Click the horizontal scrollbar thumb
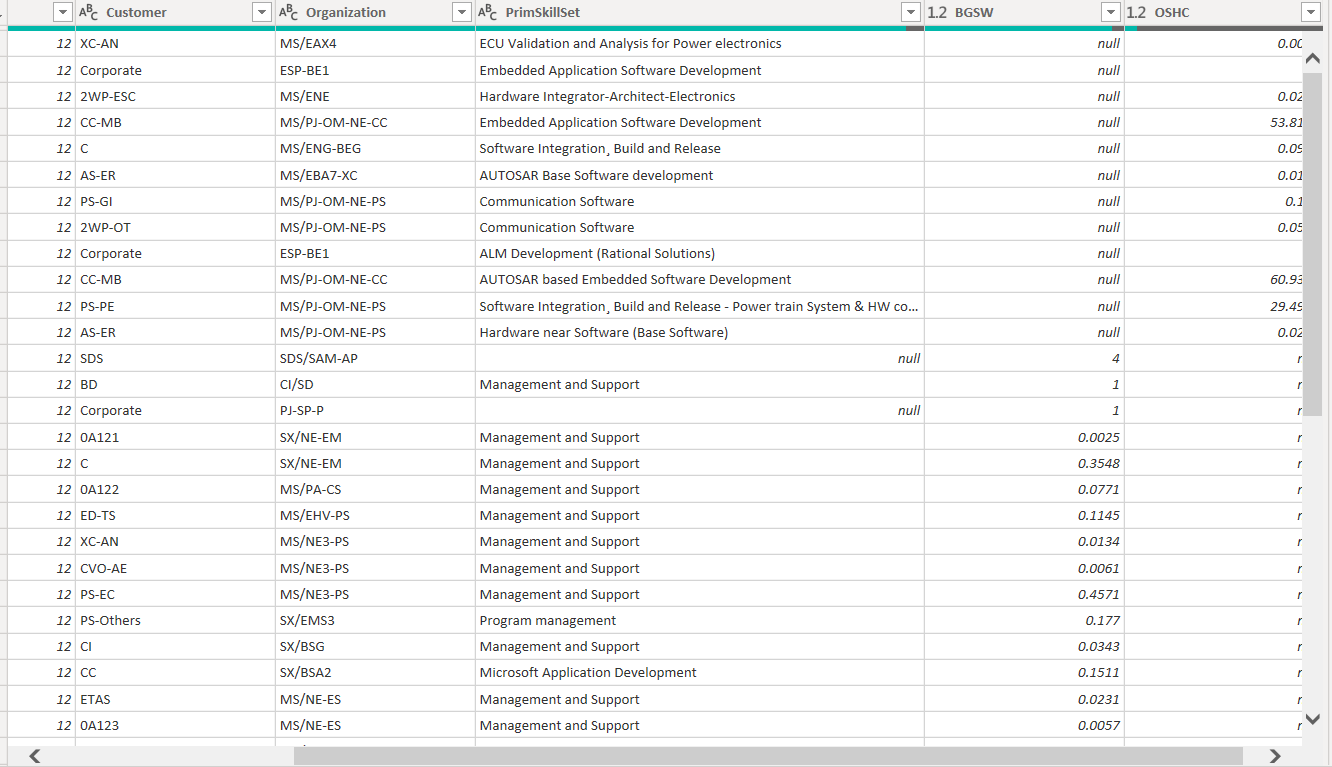The width and height of the screenshot is (1332, 767). 768,756
